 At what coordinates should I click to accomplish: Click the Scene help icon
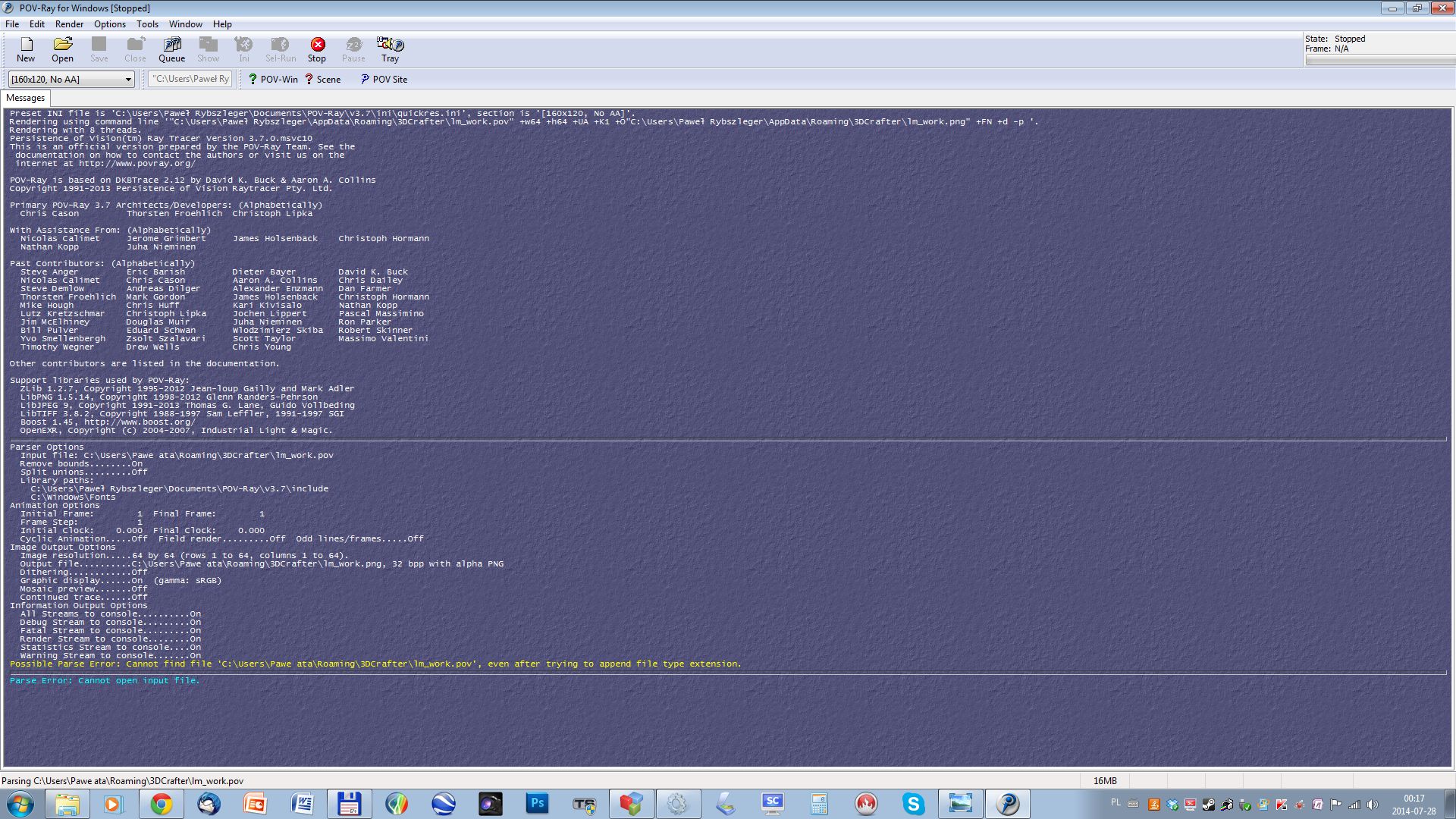pos(309,79)
